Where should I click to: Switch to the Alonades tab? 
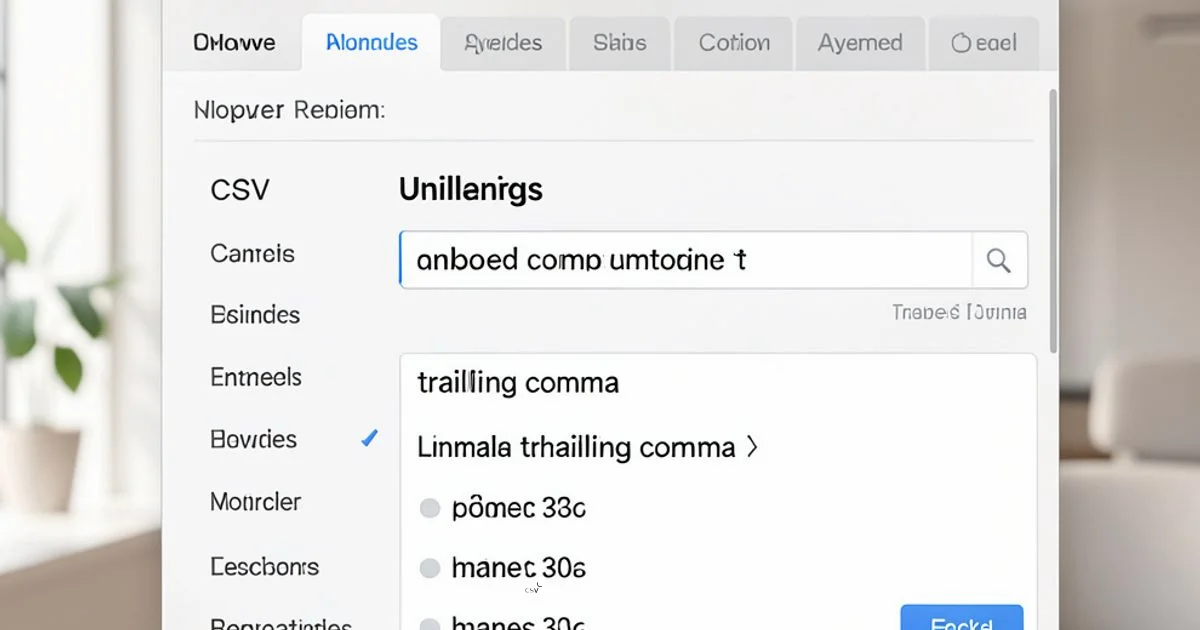coord(371,43)
